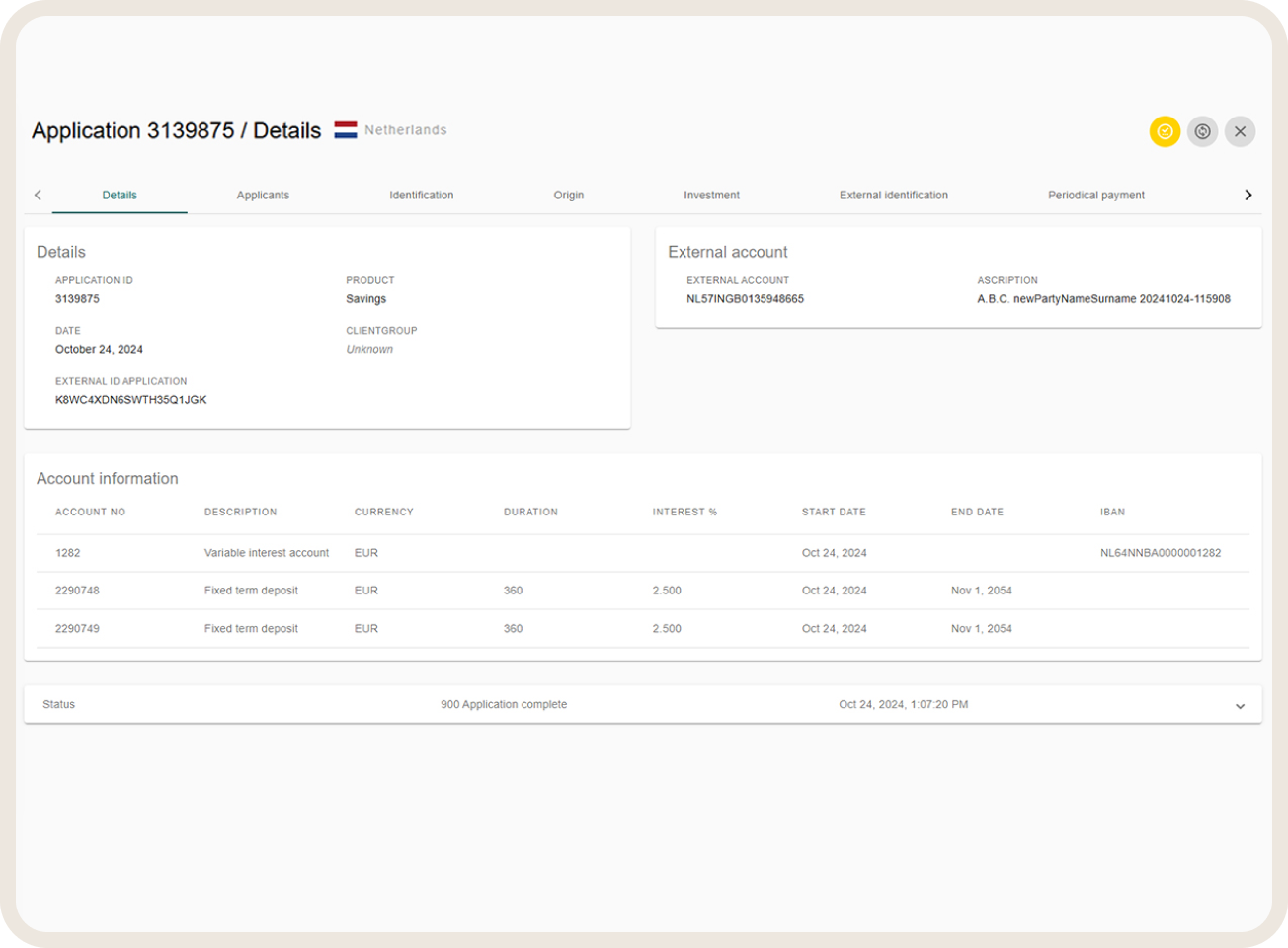Image resolution: width=1288 pixels, height=948 pixels.
Task: Click the Netherlands flag icon
Action: point(346,129)
